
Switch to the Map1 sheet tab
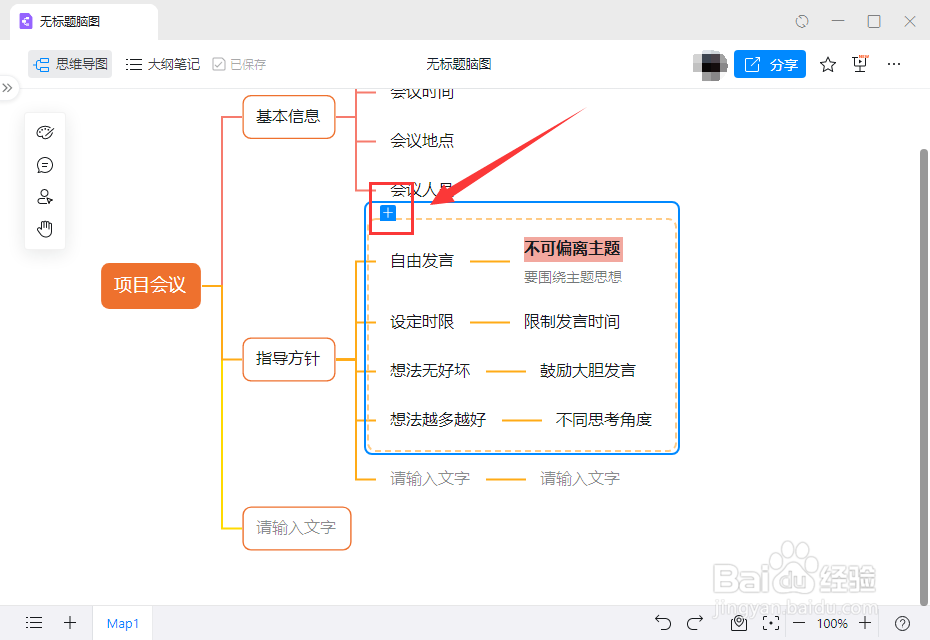coord(122,623)
